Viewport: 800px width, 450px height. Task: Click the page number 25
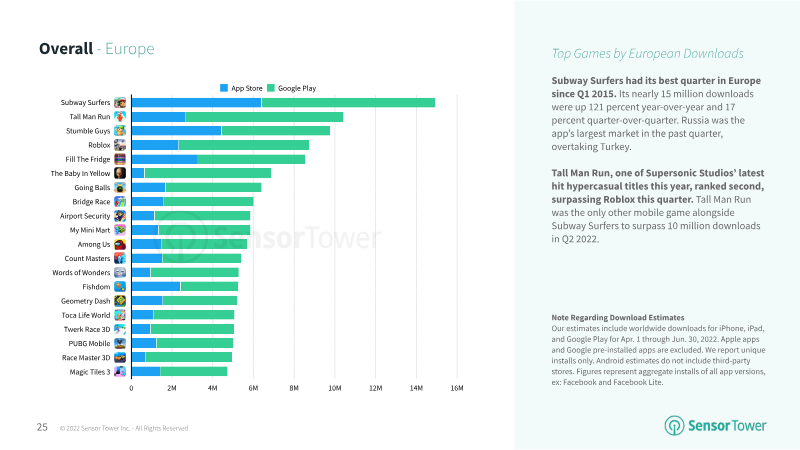(x=43, y=427)
